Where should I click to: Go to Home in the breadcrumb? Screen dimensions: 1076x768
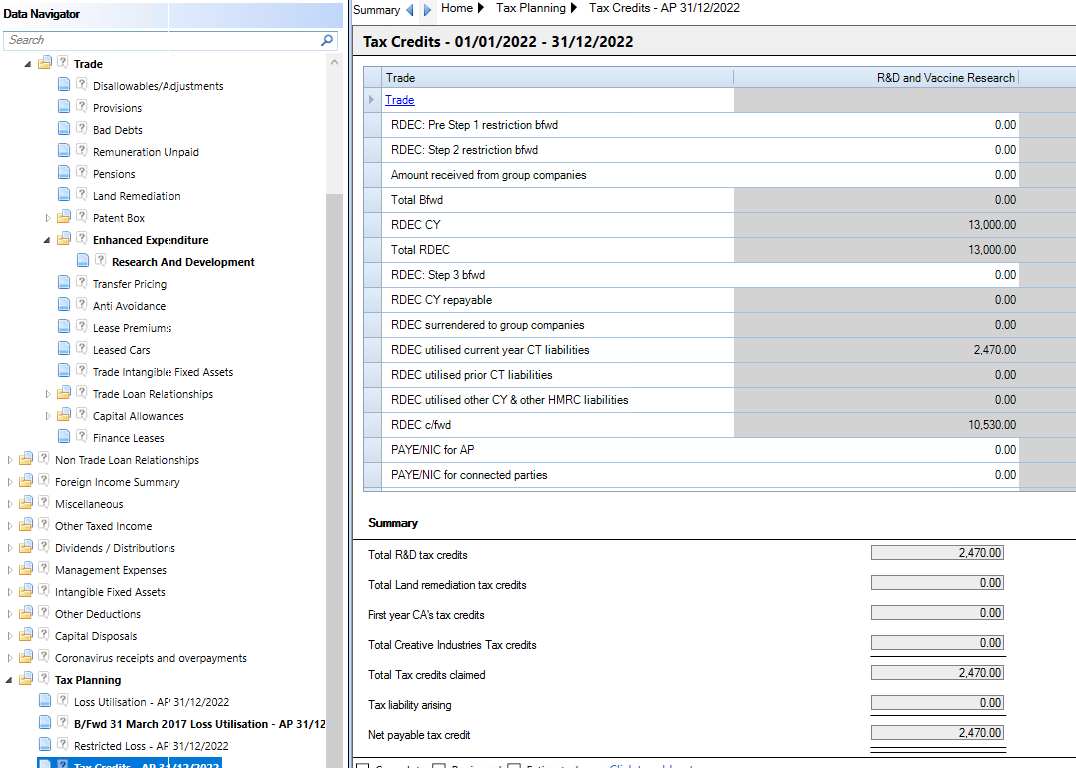[x=457, y=8]
